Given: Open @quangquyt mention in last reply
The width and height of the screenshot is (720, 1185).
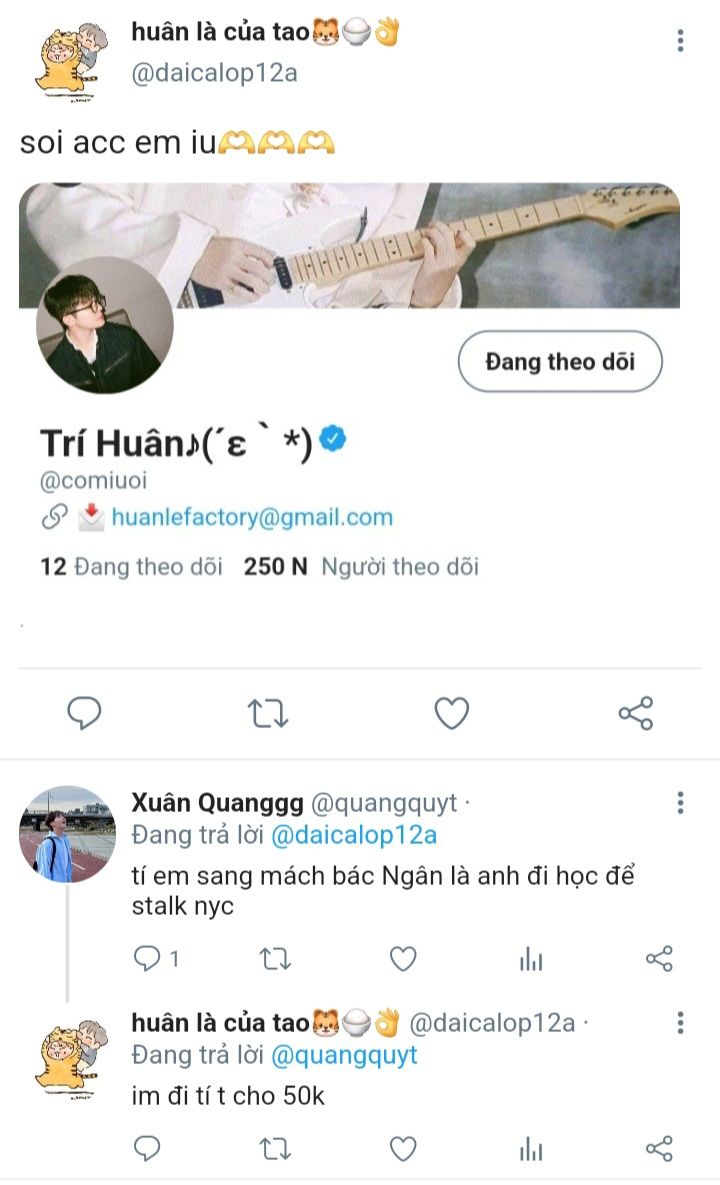Looking at the screenshot, I should tap(344, 1055).
